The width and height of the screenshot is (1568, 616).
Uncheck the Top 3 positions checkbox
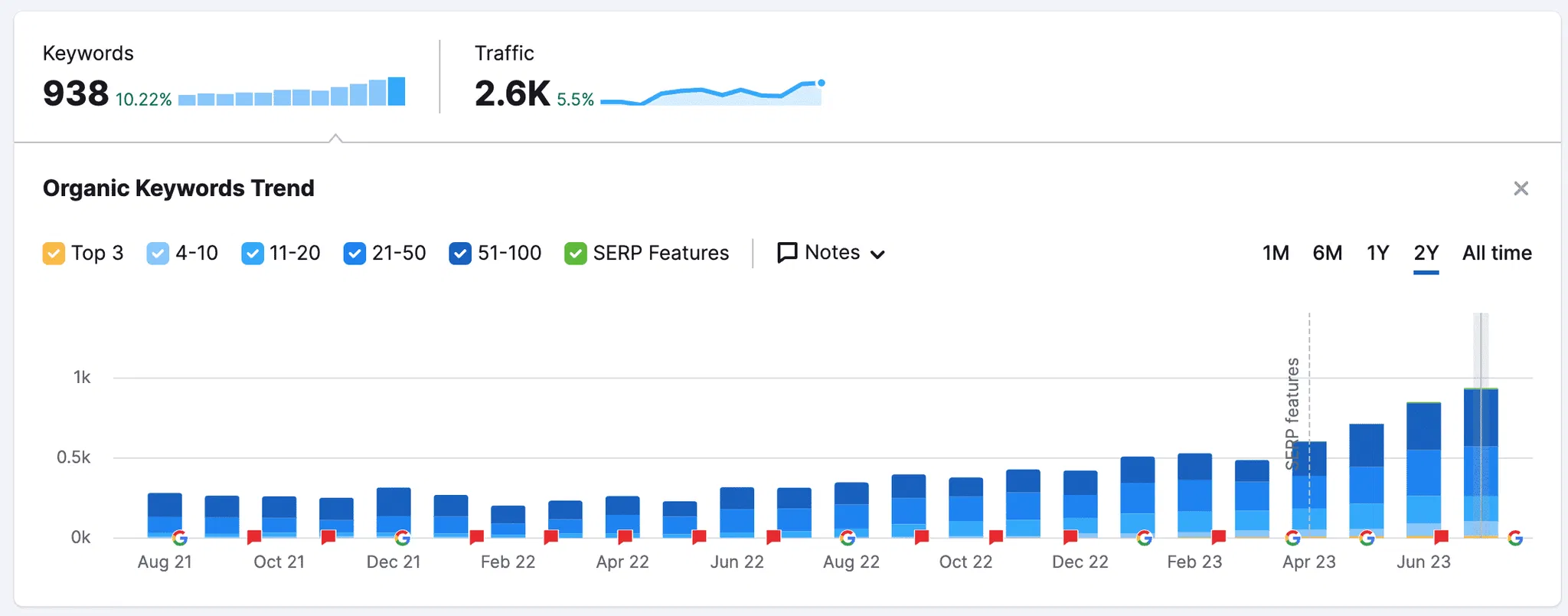point(54,254)
